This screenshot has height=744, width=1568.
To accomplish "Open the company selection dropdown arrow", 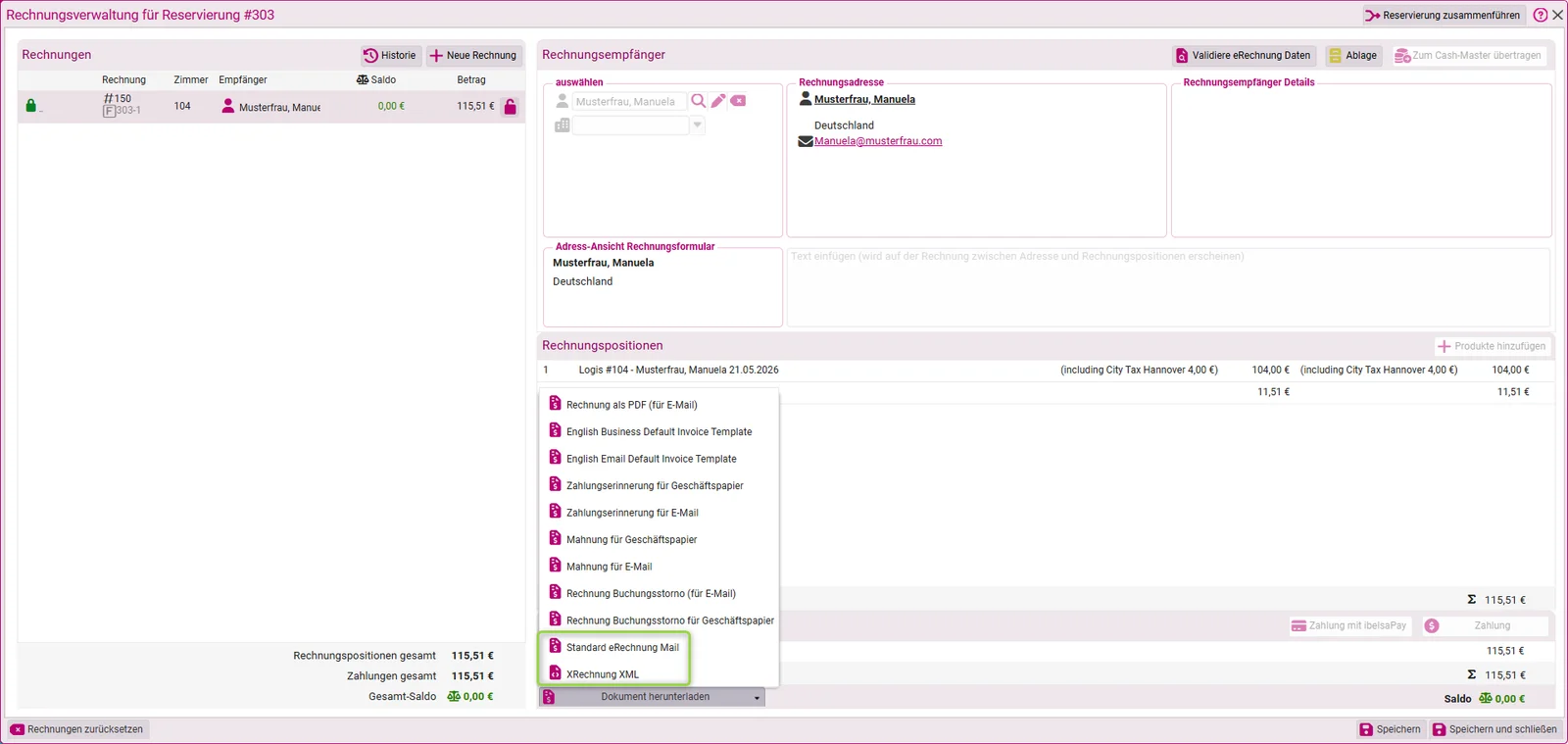I will click(698, 125).
